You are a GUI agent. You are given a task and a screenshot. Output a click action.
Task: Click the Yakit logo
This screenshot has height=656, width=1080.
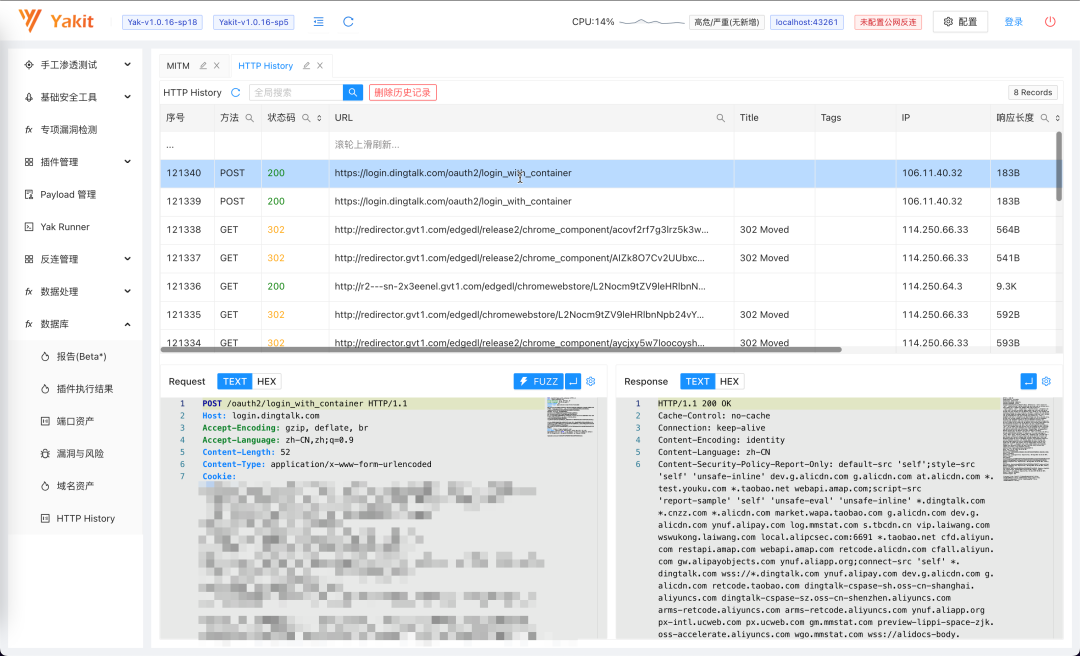pos(56,21)
